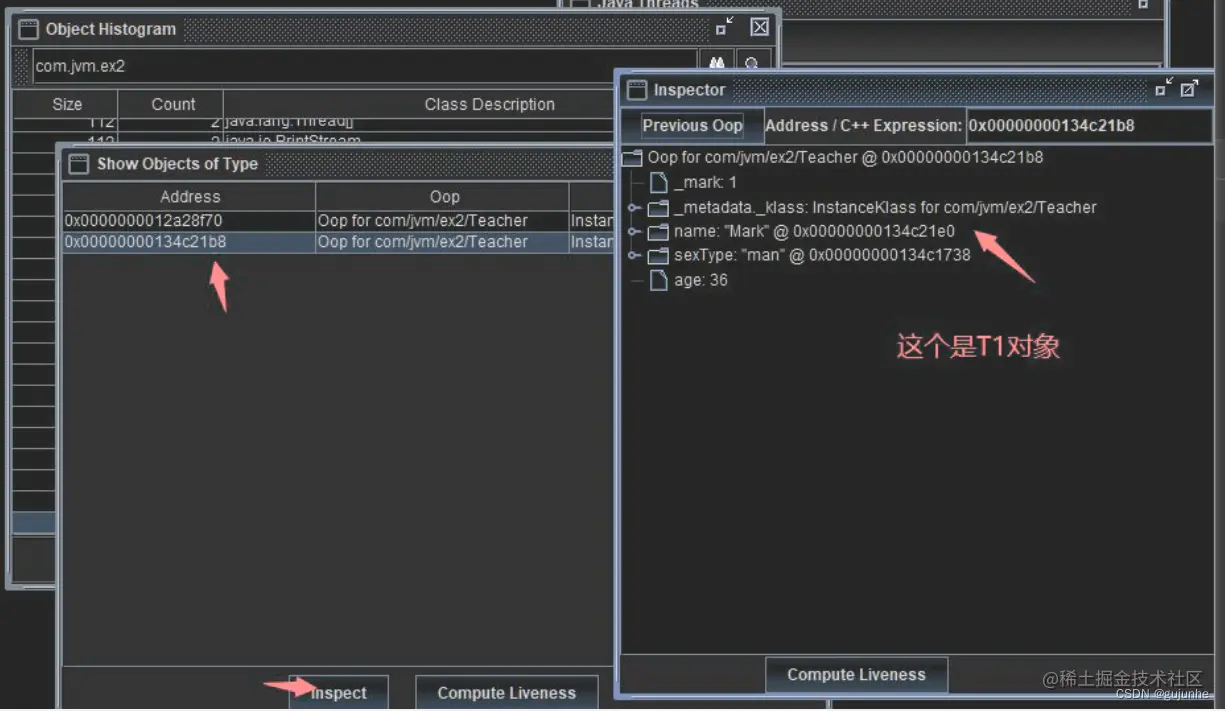Click the Inspector window title bar

(917, 90)
